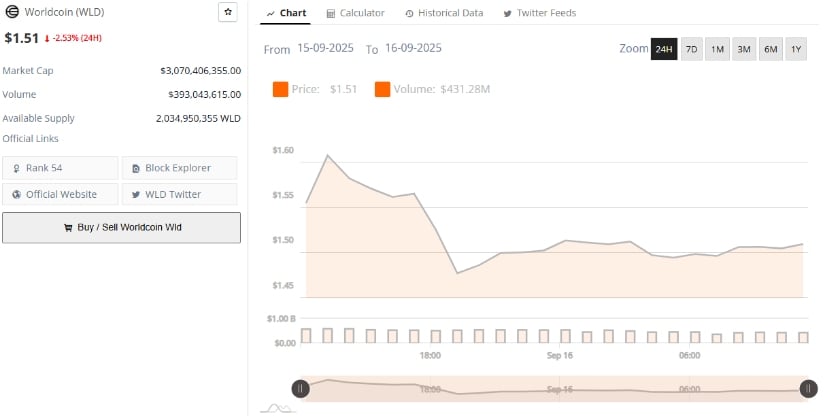Click the Volume: $431.28M legend text
This screenshot has height=416, width=825.
click(x=441, y=89)
